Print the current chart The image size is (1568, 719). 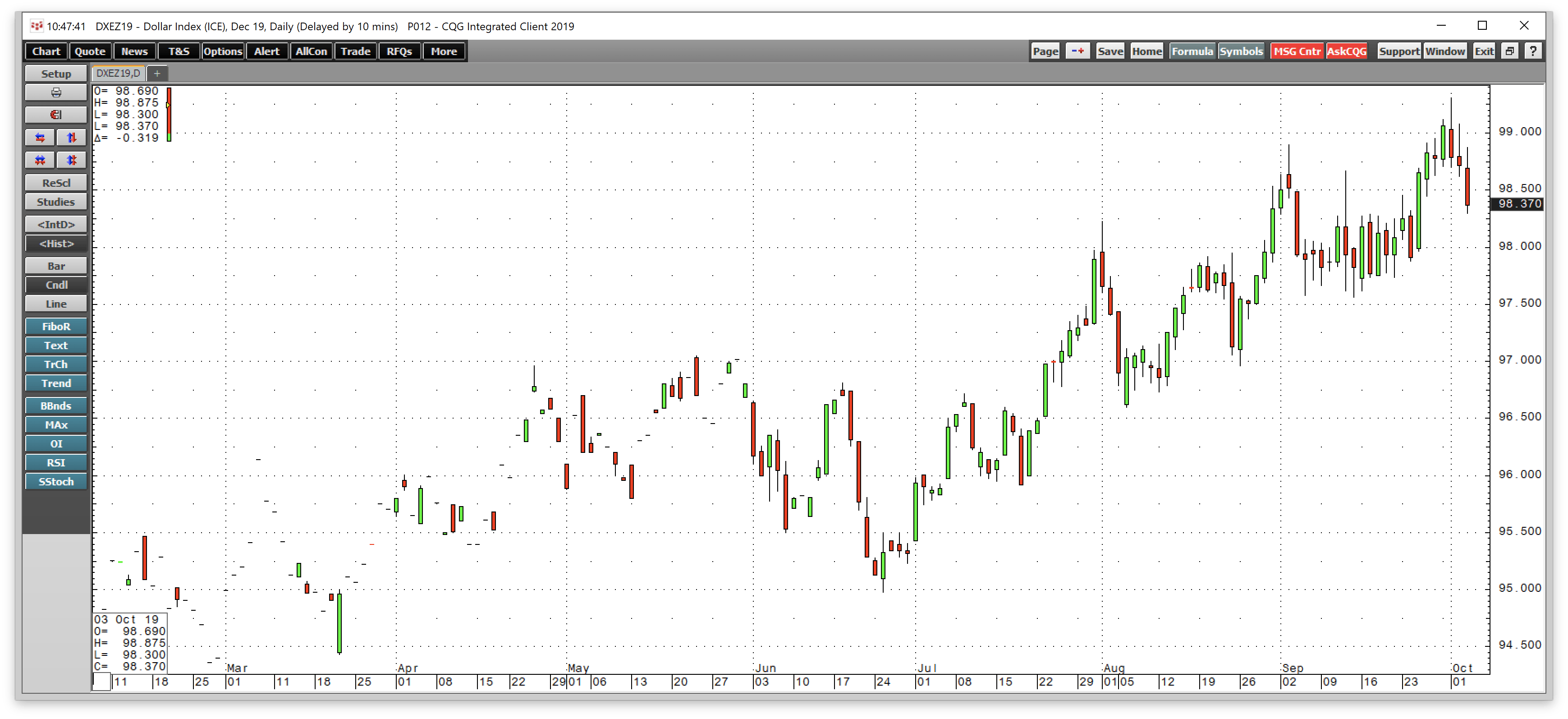pos(56,92)
